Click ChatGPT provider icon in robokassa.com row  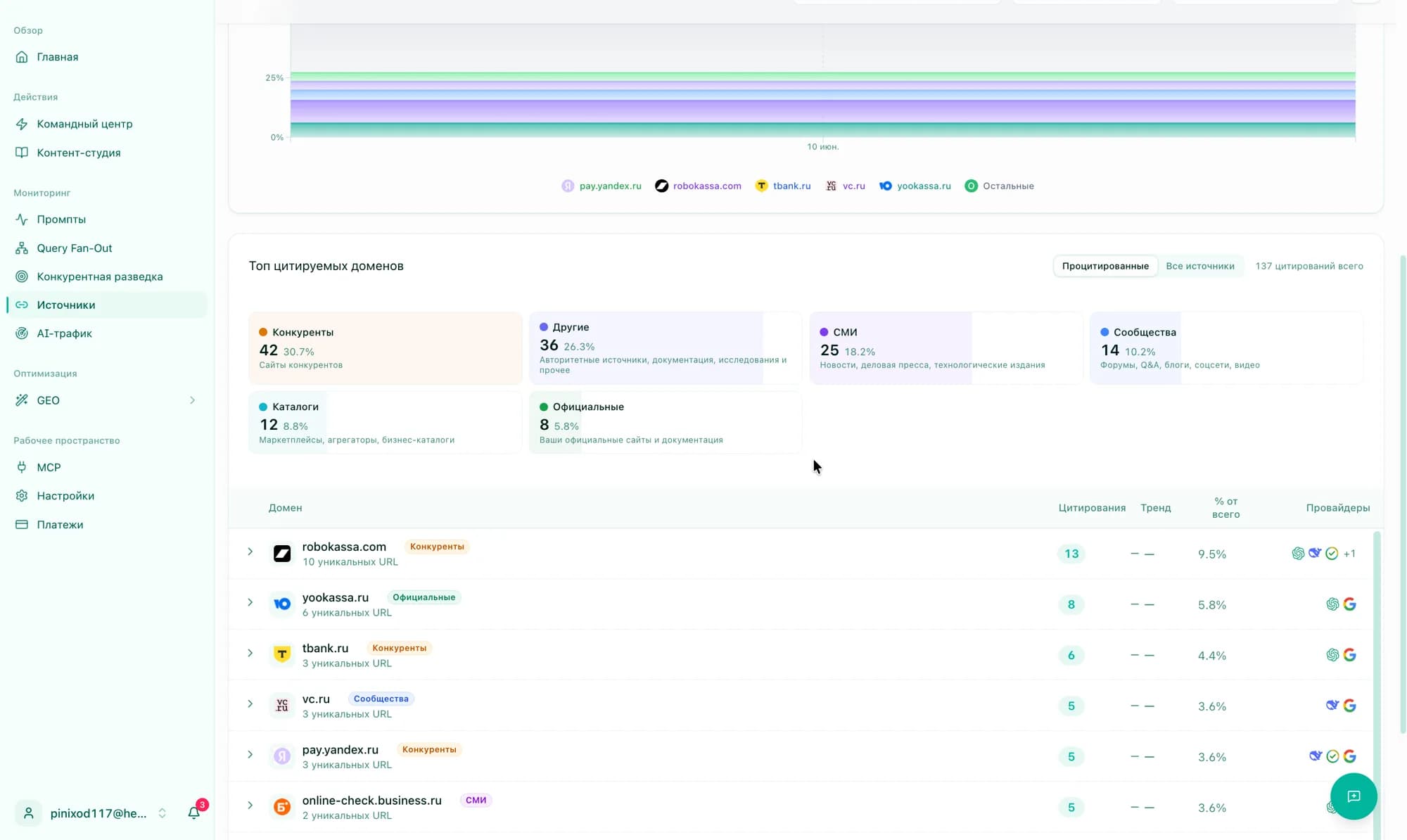[x=1298, y=554]
